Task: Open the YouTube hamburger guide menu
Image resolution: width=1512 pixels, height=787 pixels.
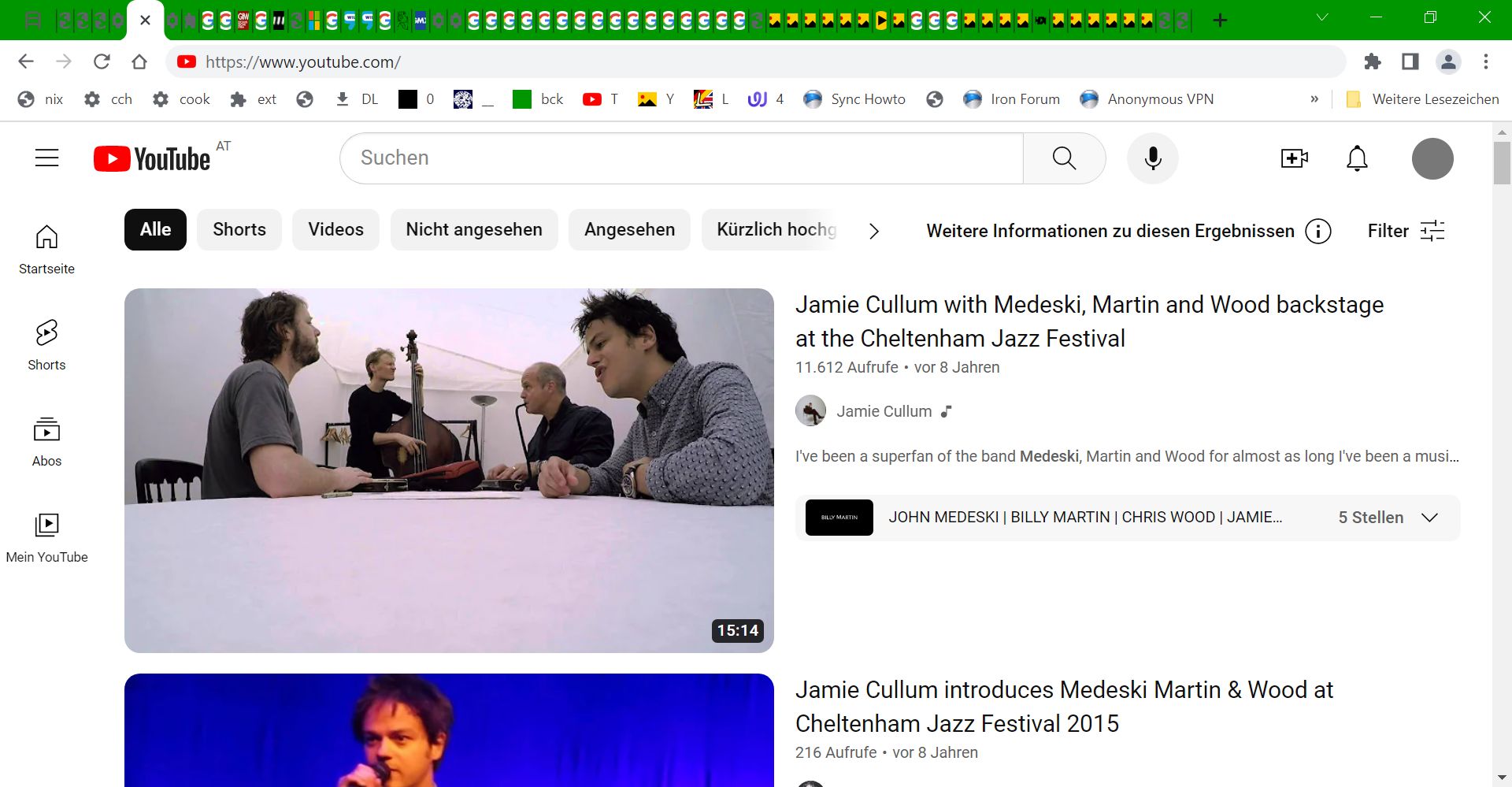Action: [x=47, y=158]
